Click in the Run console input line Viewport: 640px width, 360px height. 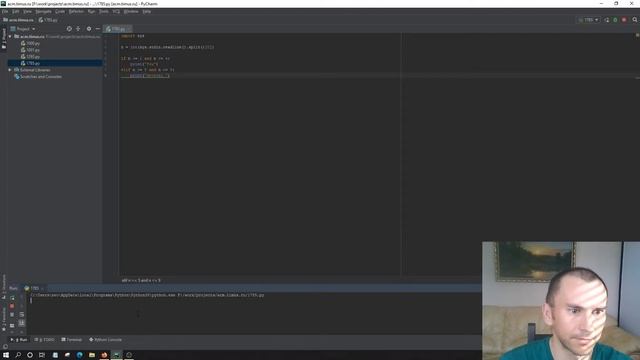(x=253, y=300)
